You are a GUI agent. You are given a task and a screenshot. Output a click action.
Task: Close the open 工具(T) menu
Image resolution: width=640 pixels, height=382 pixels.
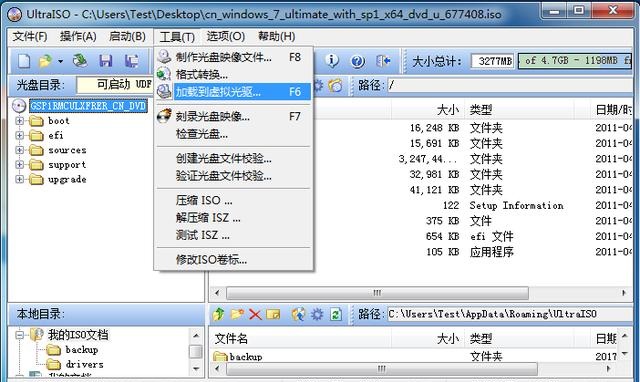(x=177, y=37)
